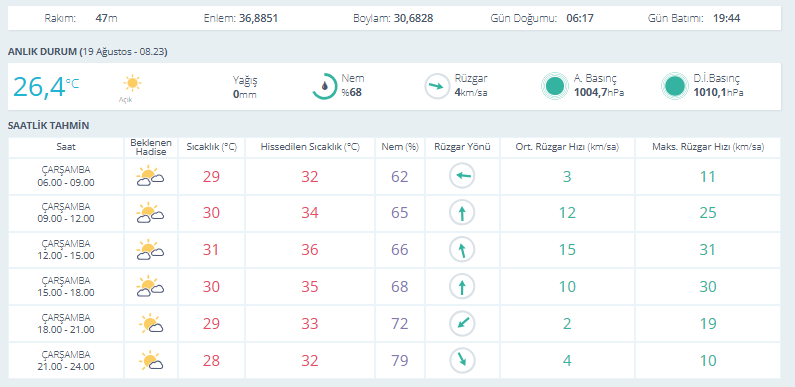
Task: Click humidity value 79
Action: 400,361
